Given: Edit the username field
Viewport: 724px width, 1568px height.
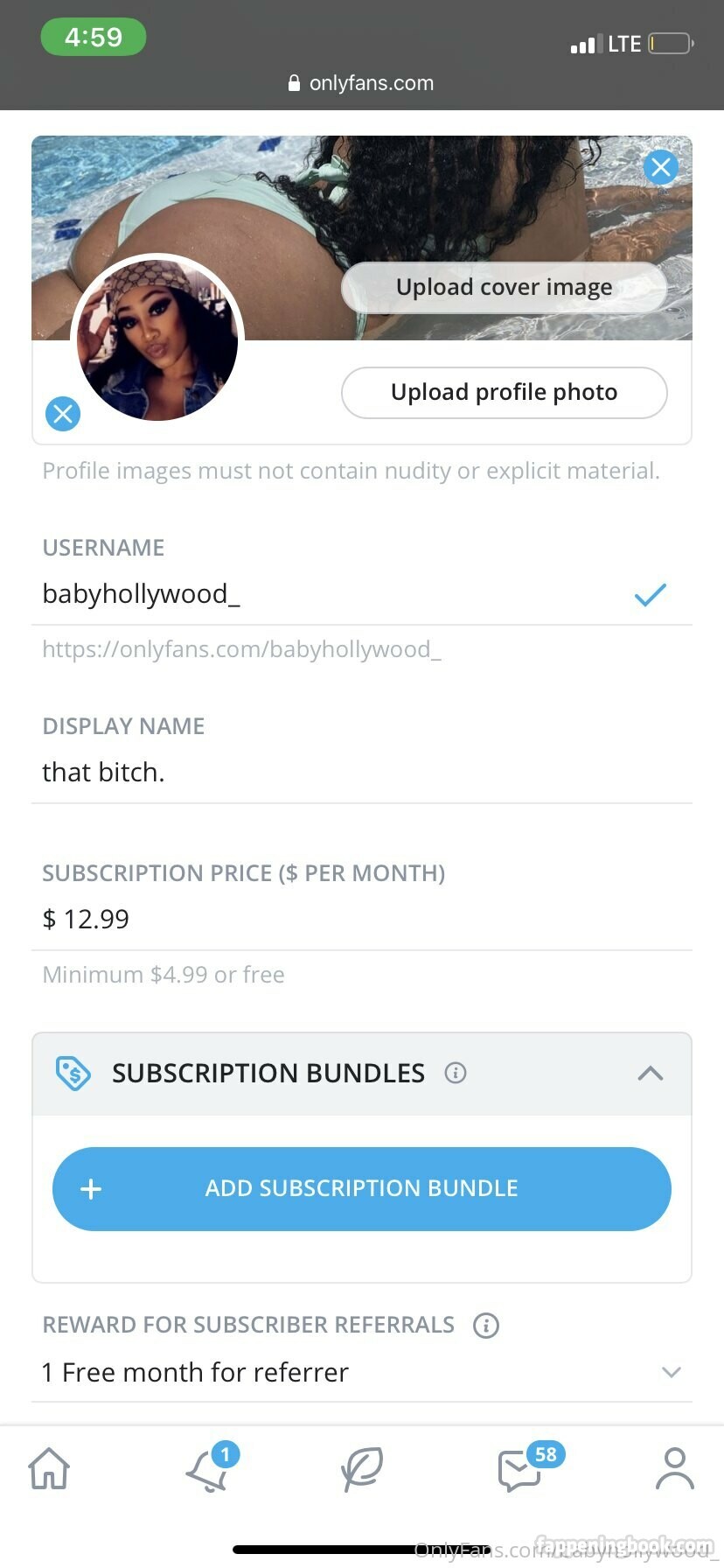Looking at the screenshot, I should [332, 594].
